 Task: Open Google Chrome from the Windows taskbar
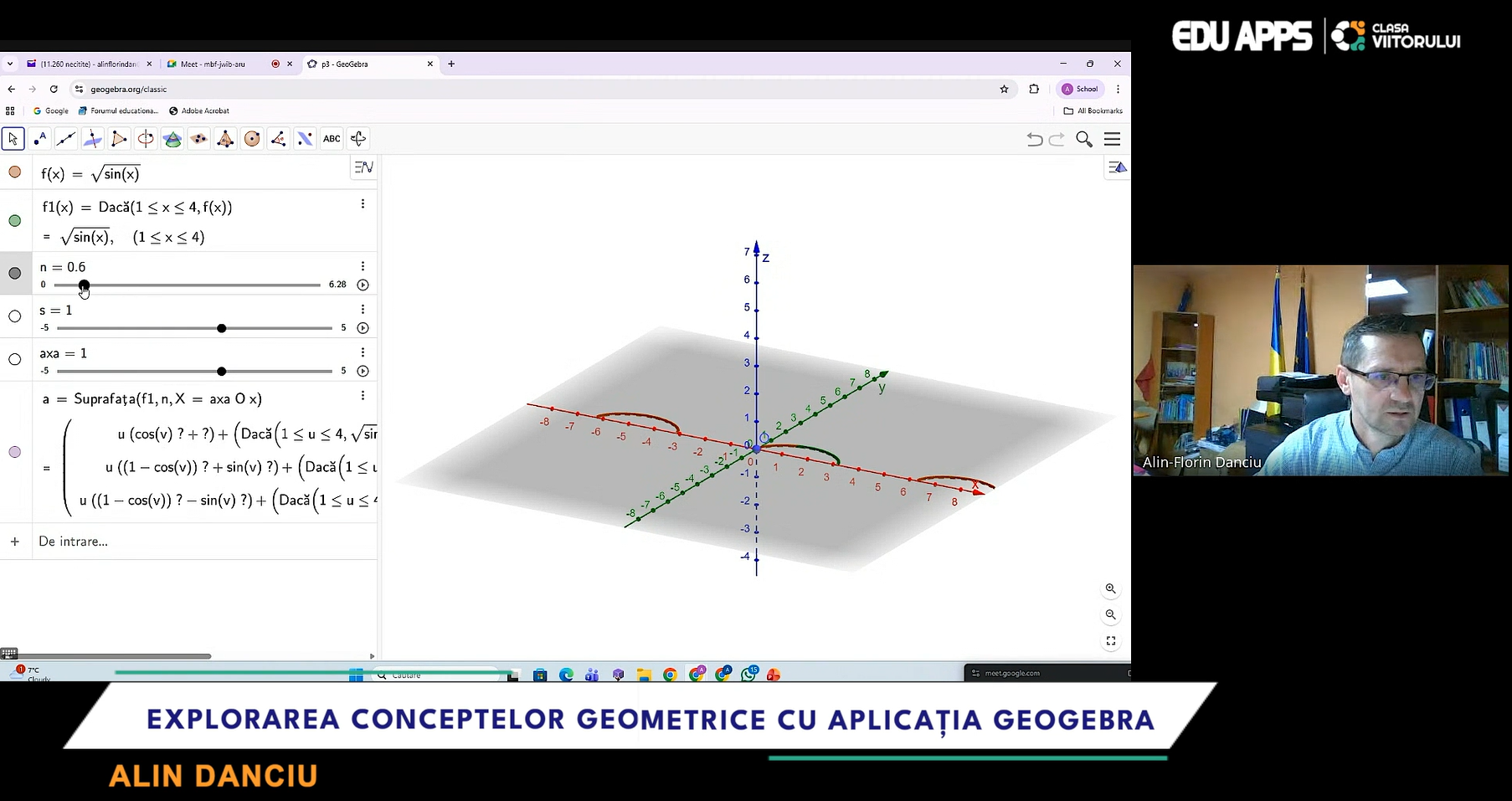pos(670,675)
